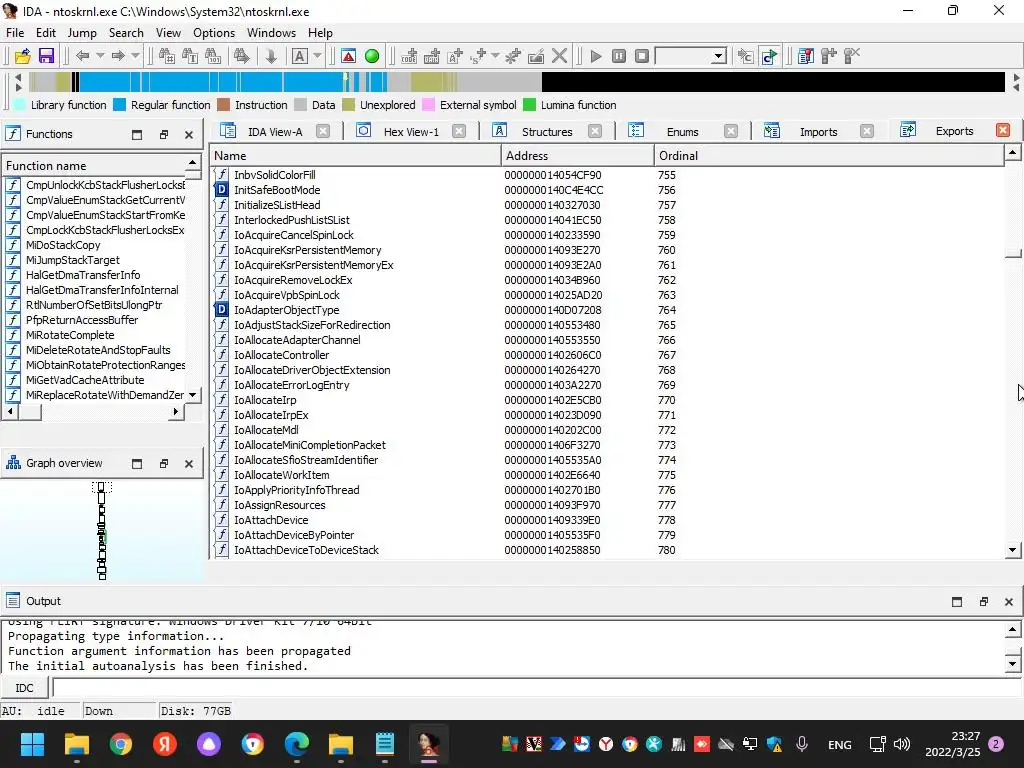
Task: Click the navigation band overview bar
Action: 516,82
